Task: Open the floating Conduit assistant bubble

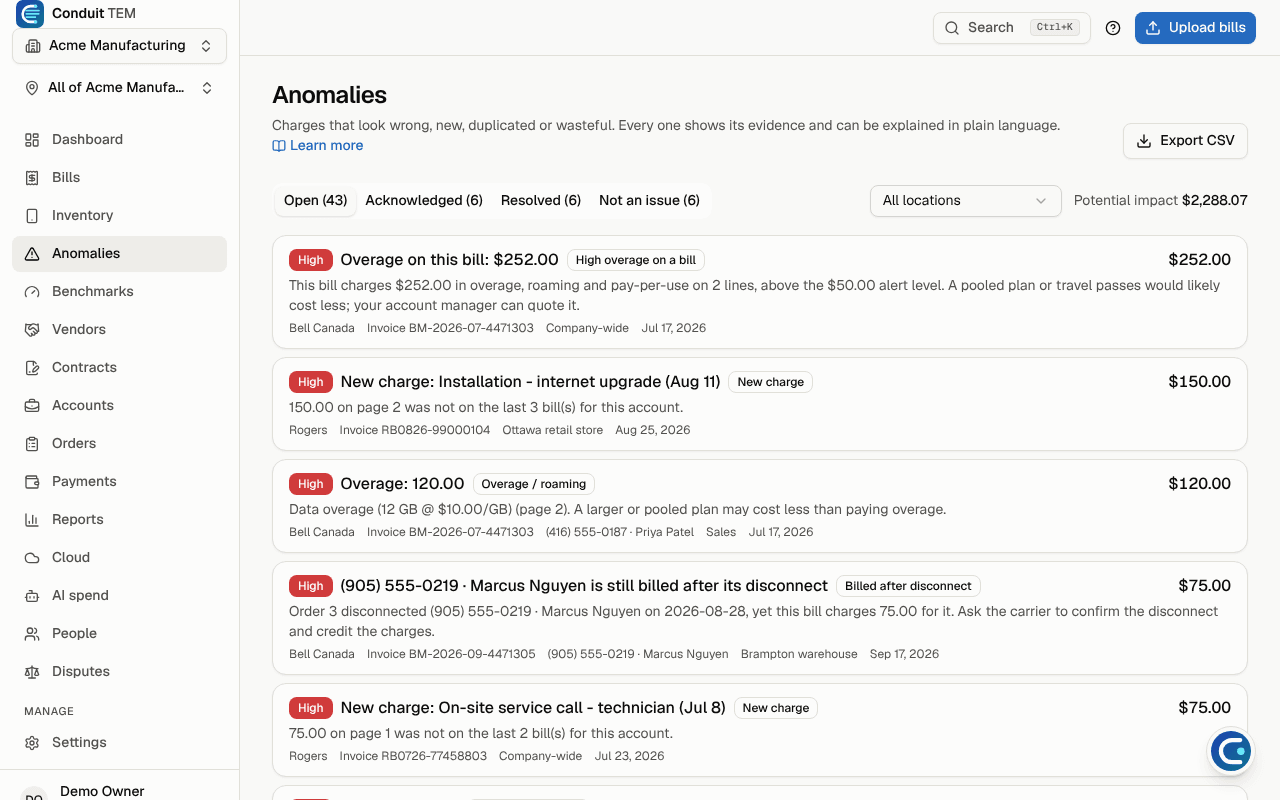Action: 1230,751
